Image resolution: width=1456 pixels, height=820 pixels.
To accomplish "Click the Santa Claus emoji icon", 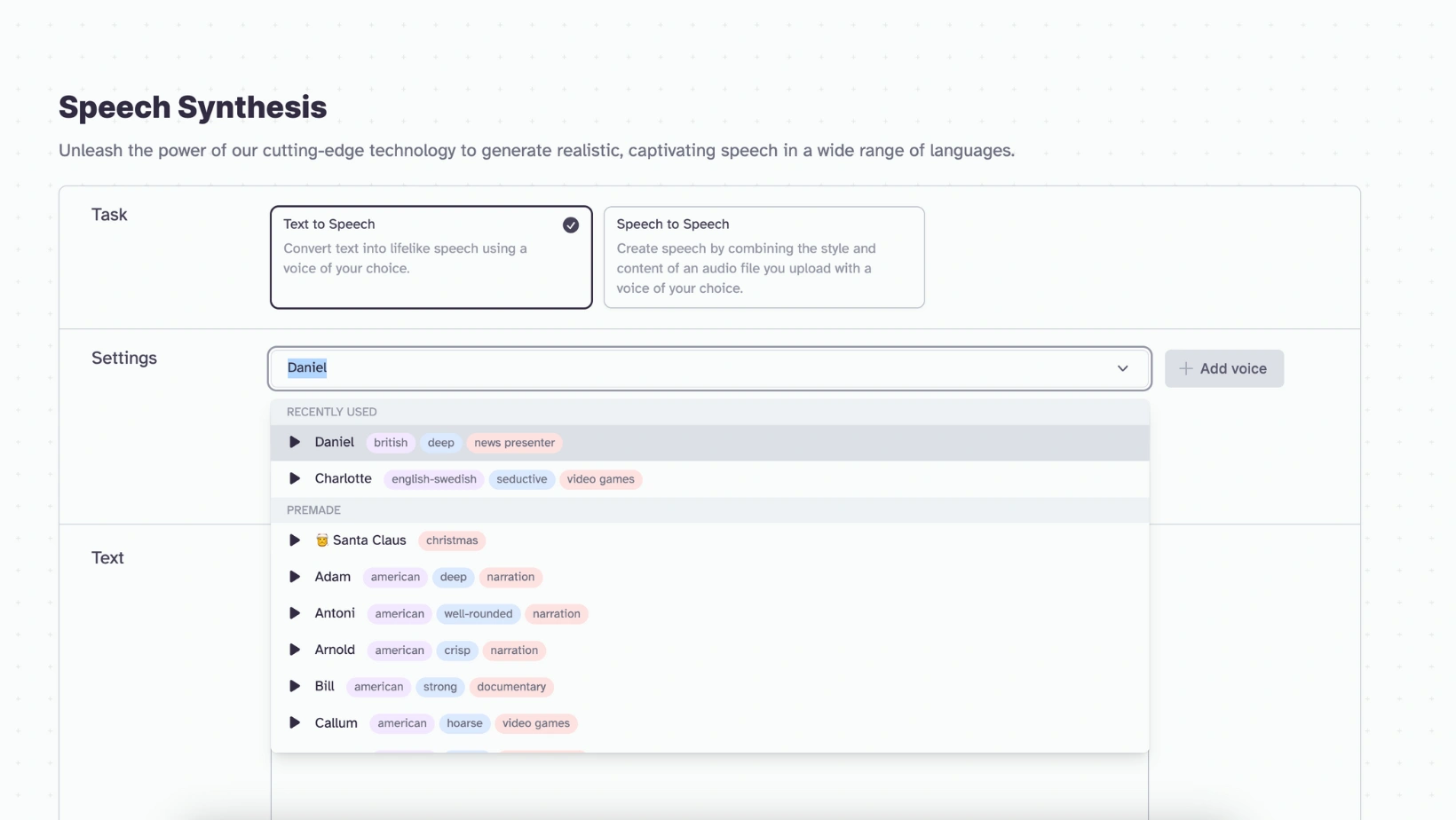I will [322, 540].
